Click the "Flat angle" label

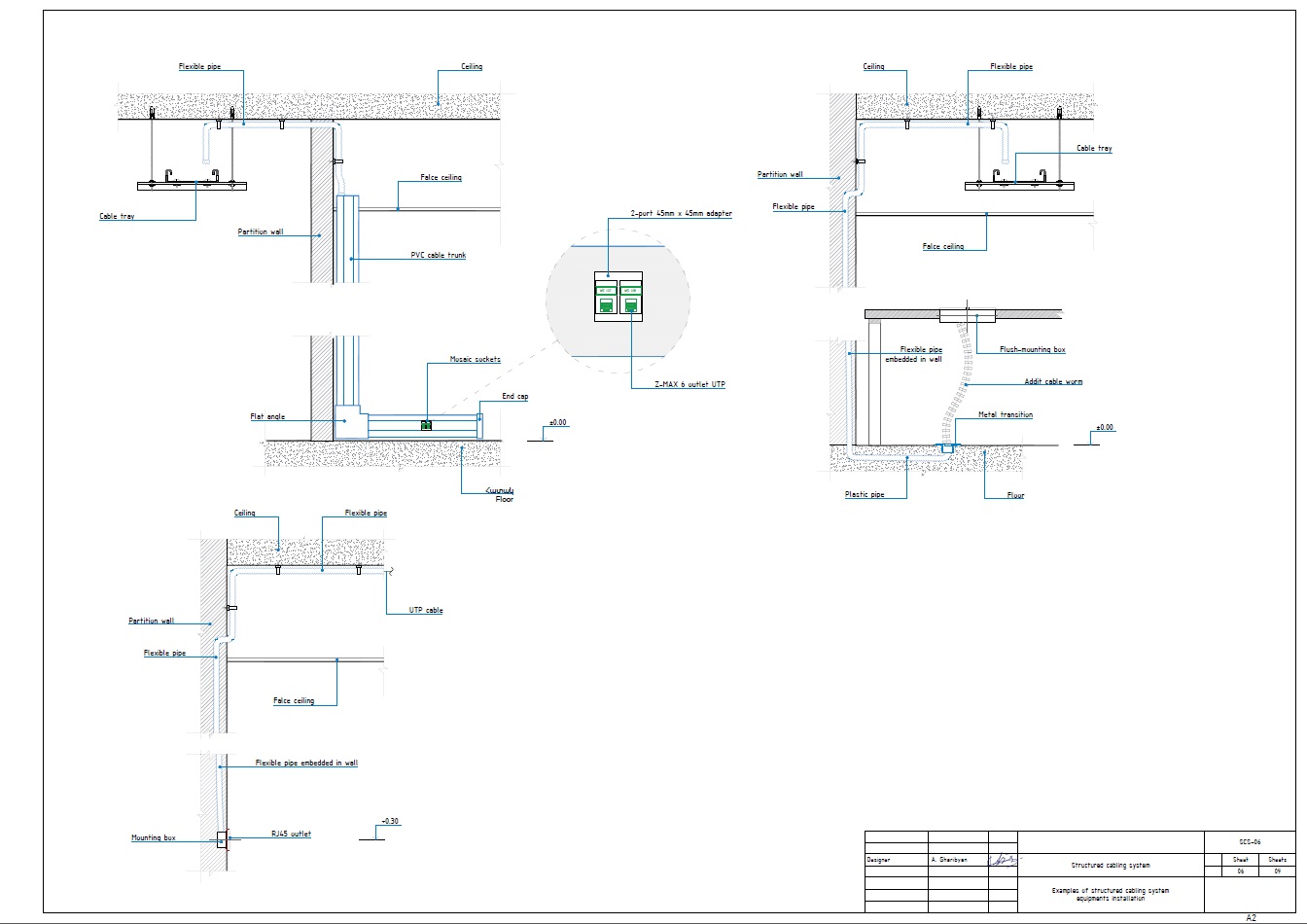coord(267,417)
